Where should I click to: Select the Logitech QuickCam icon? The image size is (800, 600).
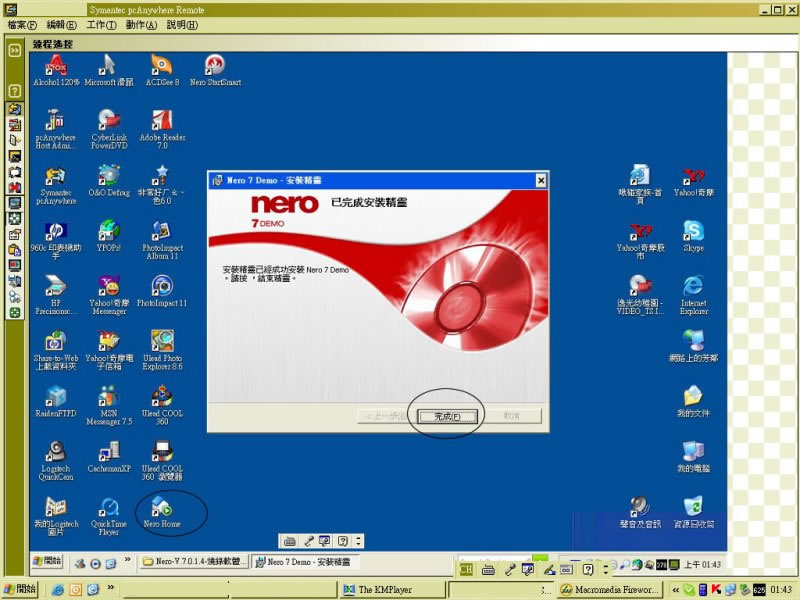click(x=56, y=461)
